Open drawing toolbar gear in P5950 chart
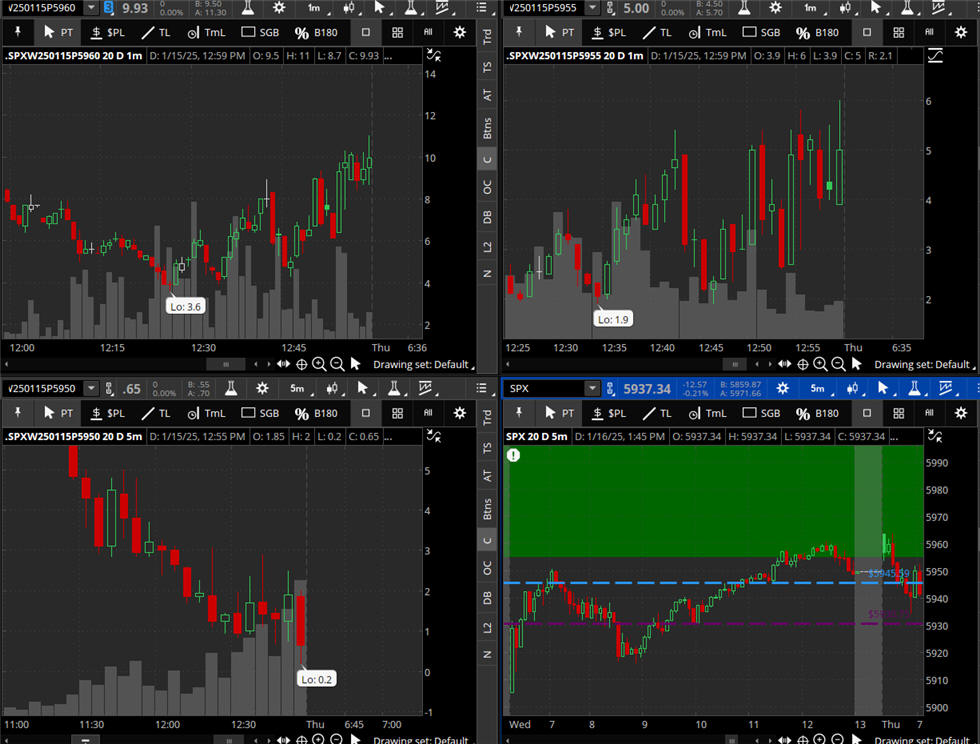 pos(459,413)
